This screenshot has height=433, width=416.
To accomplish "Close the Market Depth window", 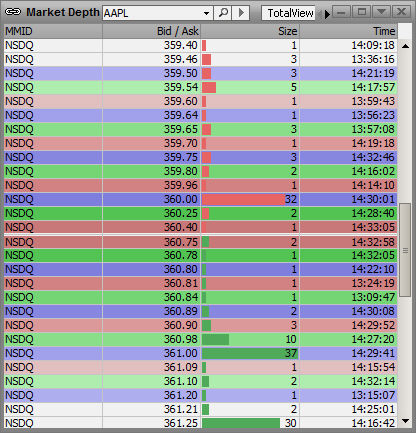I will pos(401,12).
